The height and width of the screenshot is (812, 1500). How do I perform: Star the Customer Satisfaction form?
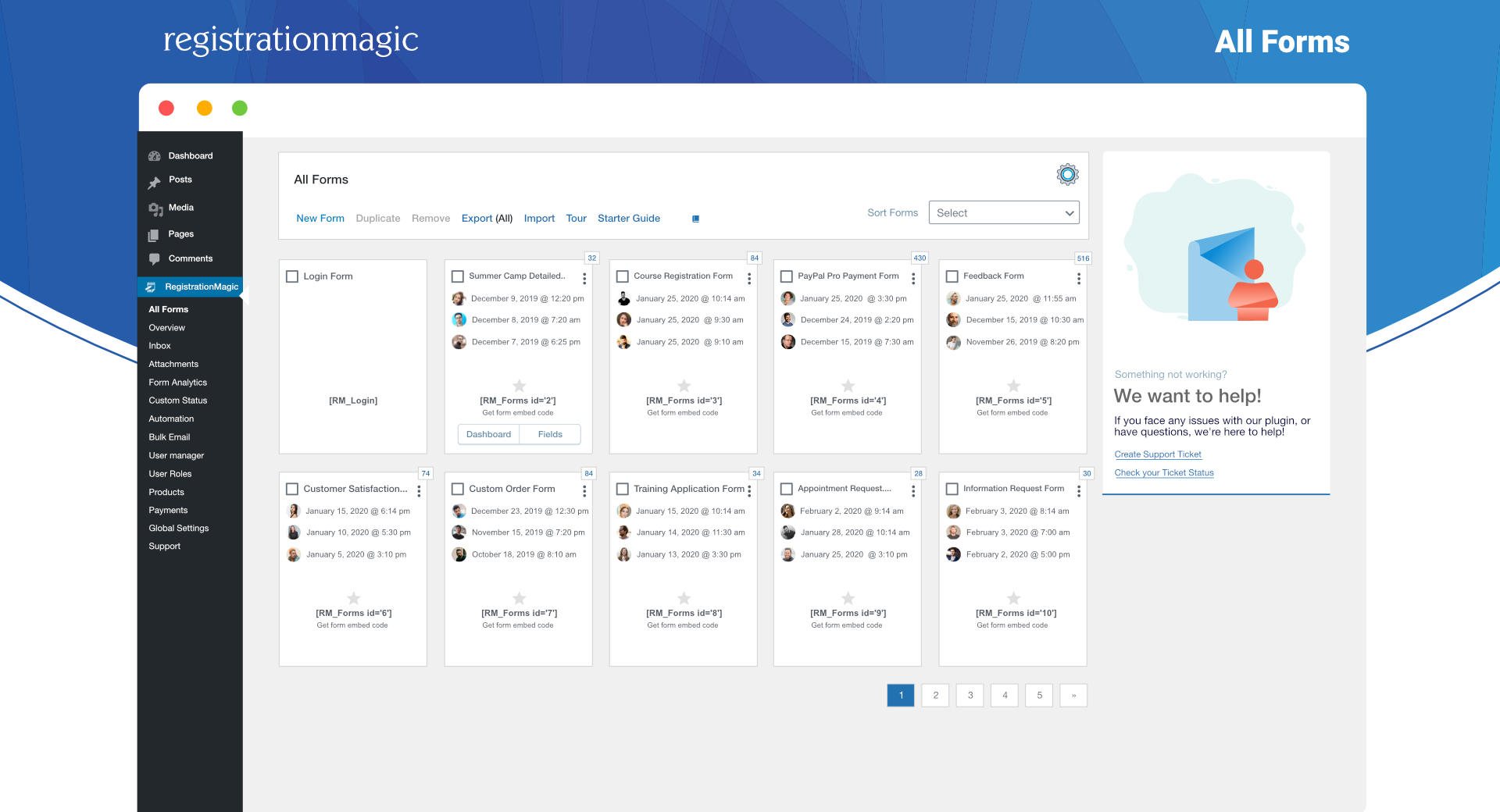353,598
